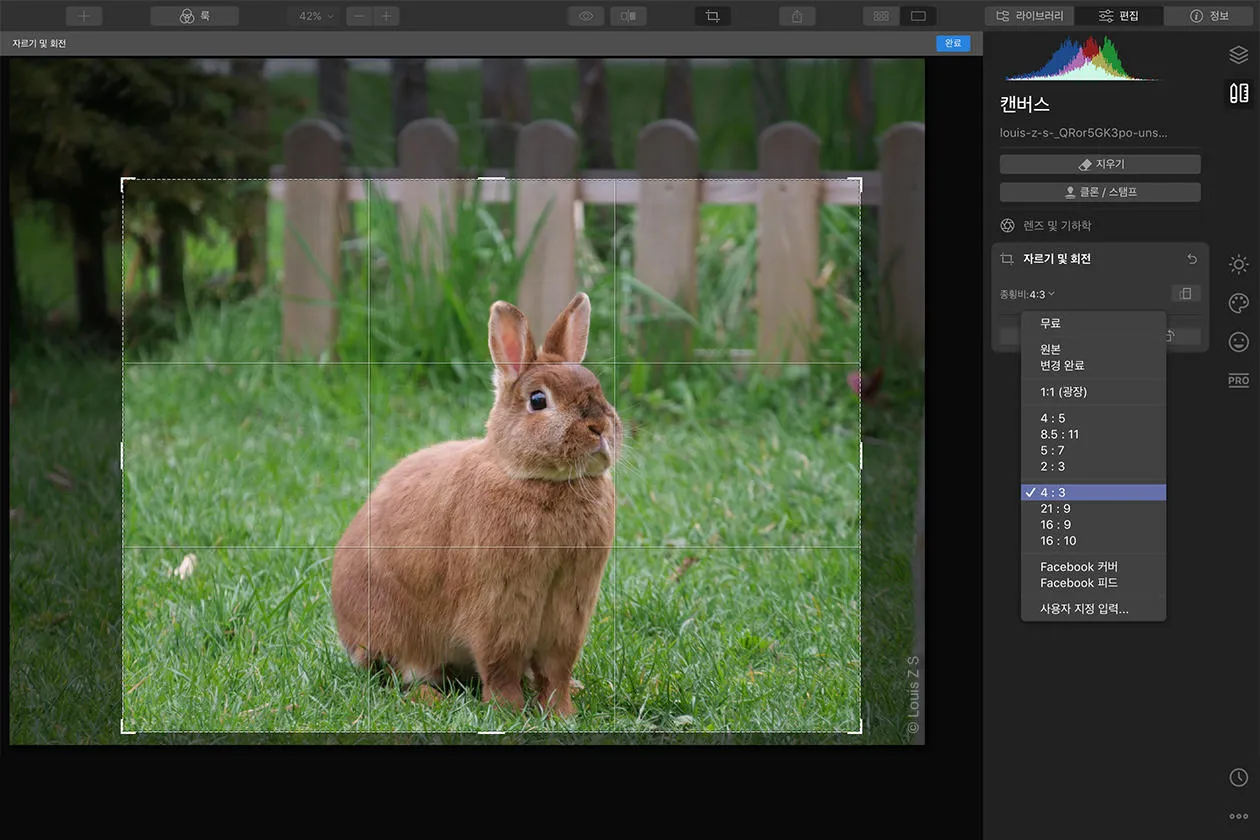Switch to single image view mode

(x=917, y=16)
